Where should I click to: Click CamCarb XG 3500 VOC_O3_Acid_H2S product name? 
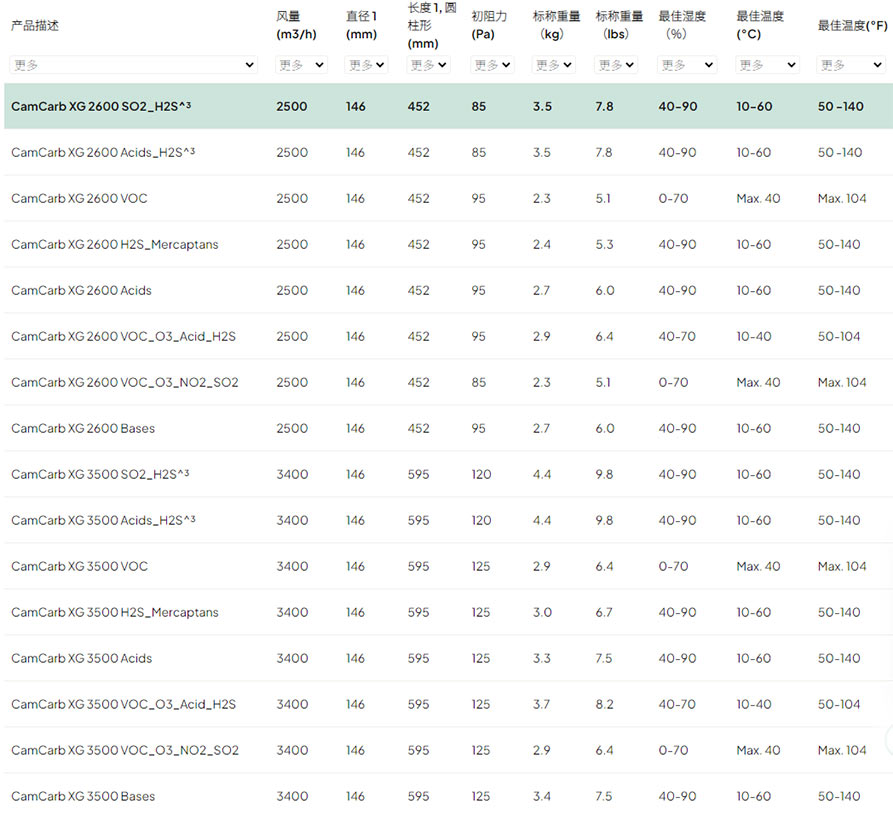(x=123, y=705)
